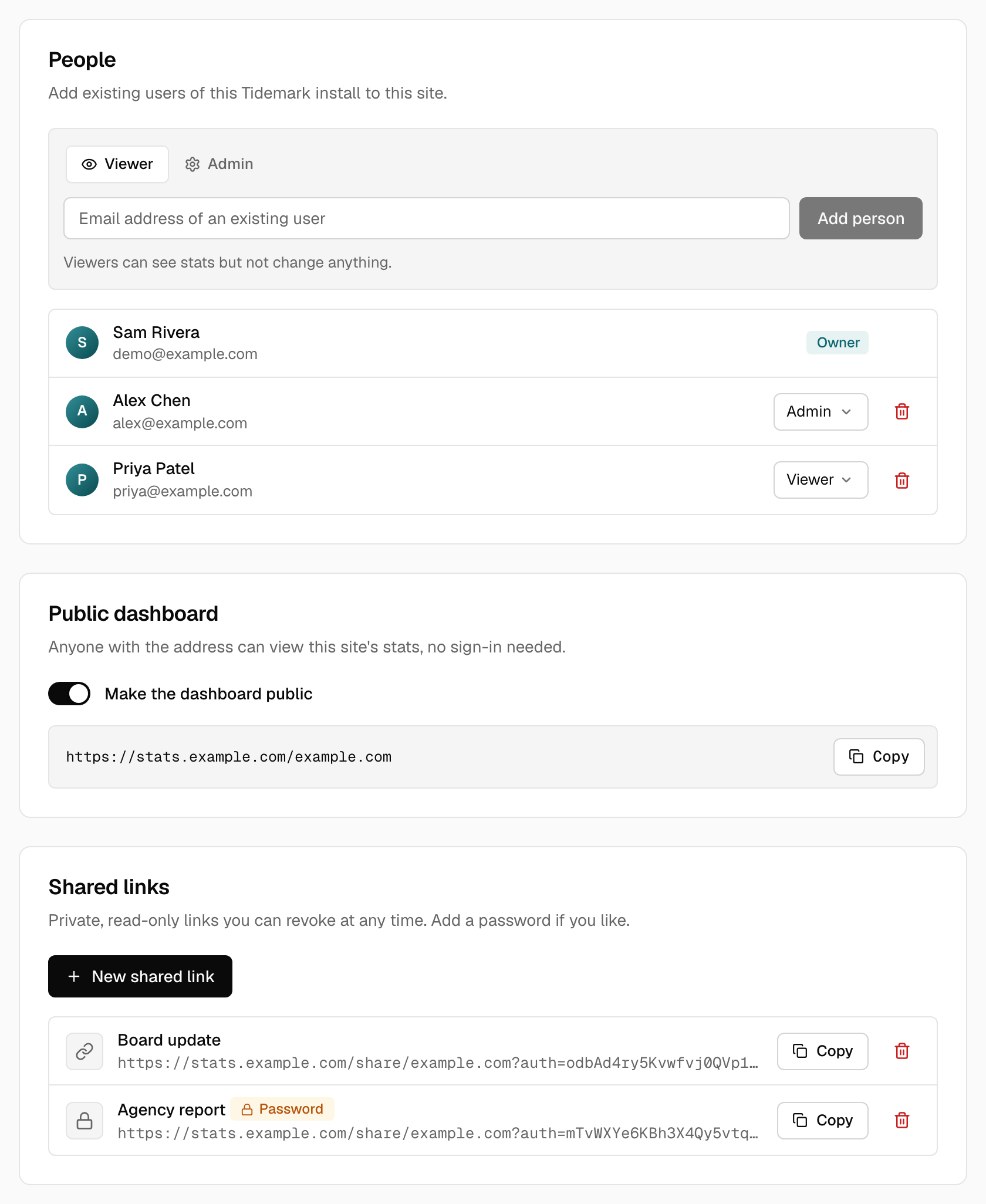Copy the Agency report link
The width and height of the screenshot is (986, 1204).
click(822, 1120)
